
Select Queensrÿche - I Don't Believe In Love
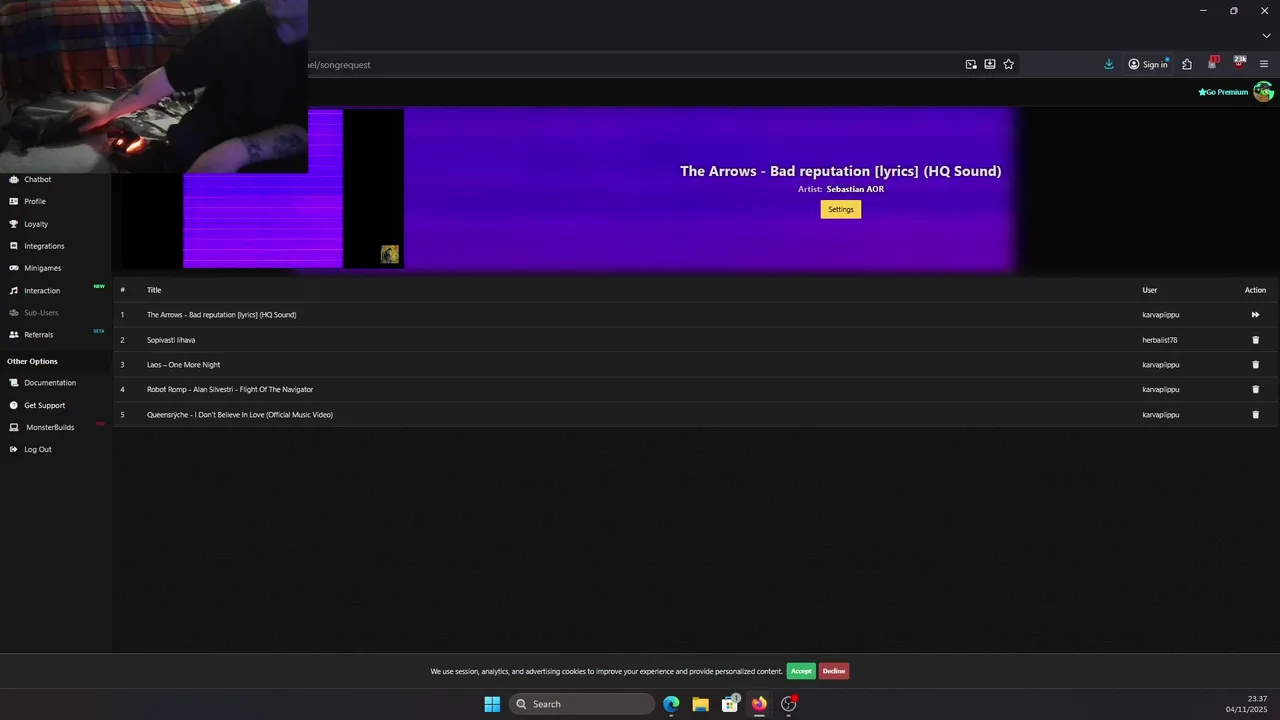pyautogui.click(x=240, y=414)
